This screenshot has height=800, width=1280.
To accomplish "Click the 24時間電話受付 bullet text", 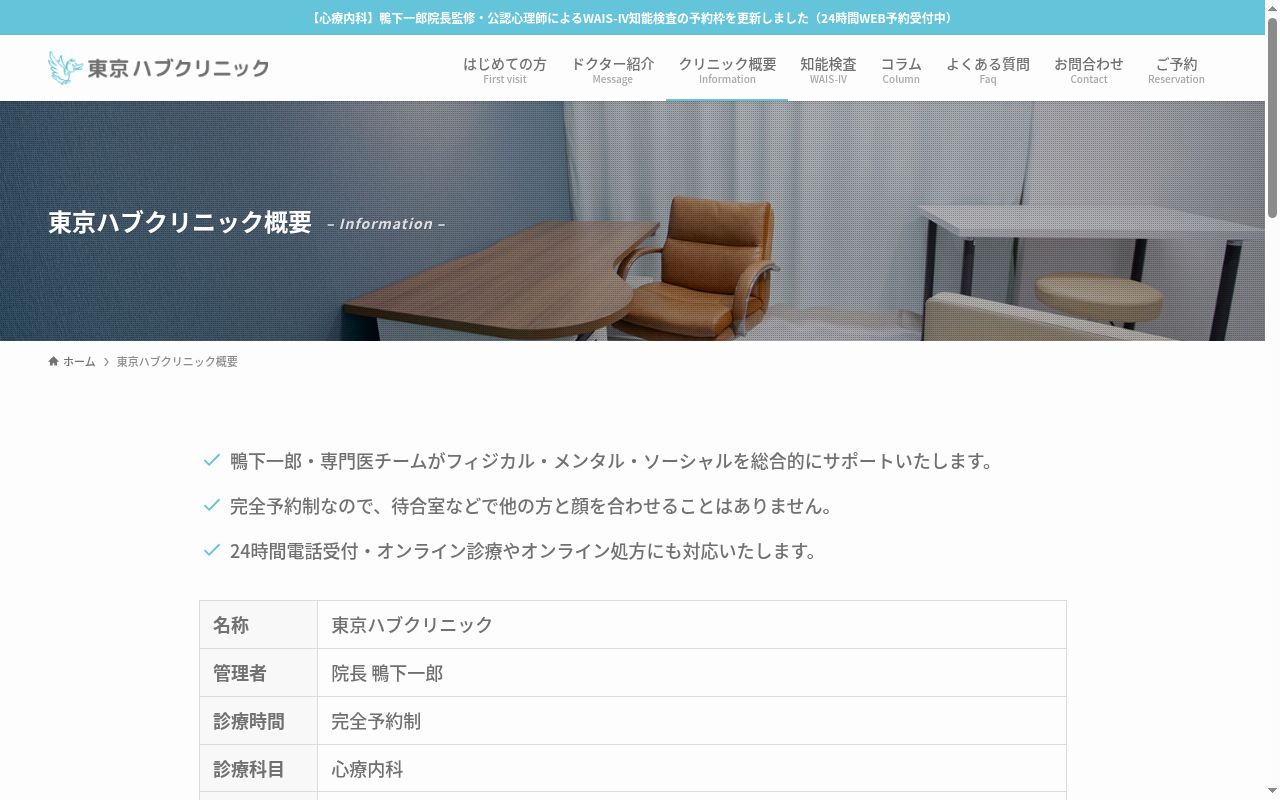I will [525, 551].
